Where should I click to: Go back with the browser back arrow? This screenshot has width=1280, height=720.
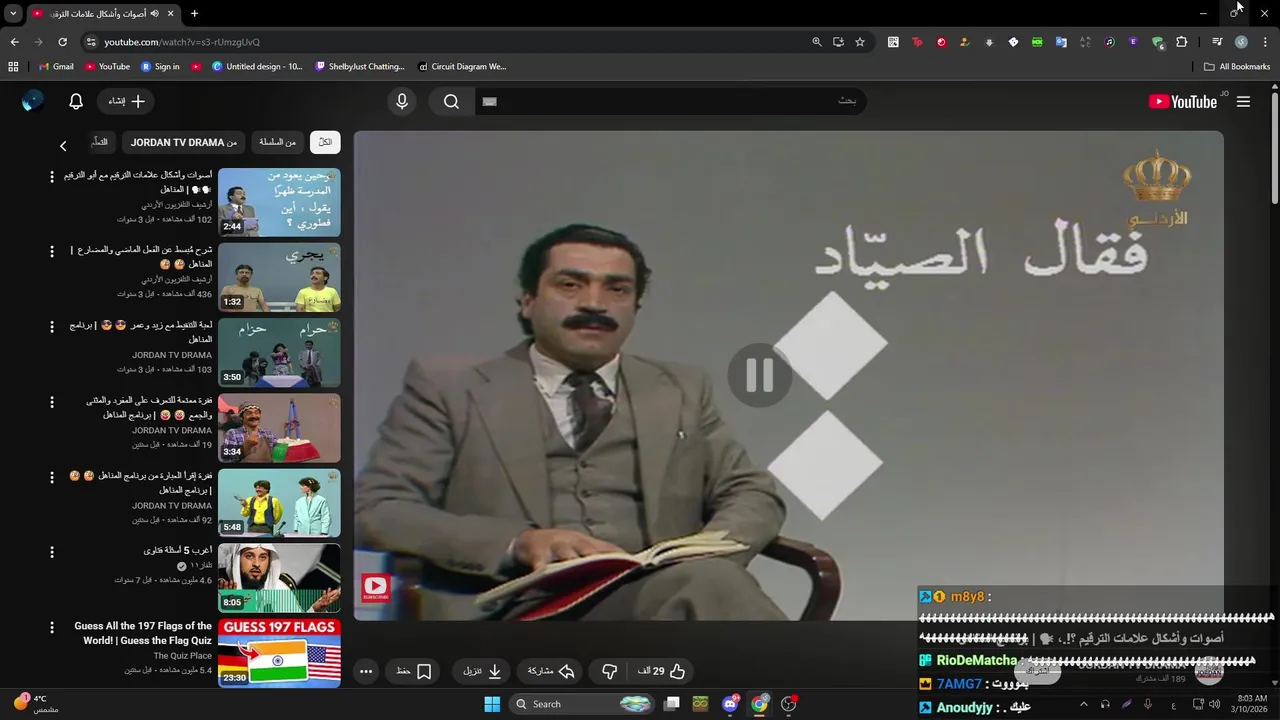pos(14,42)
